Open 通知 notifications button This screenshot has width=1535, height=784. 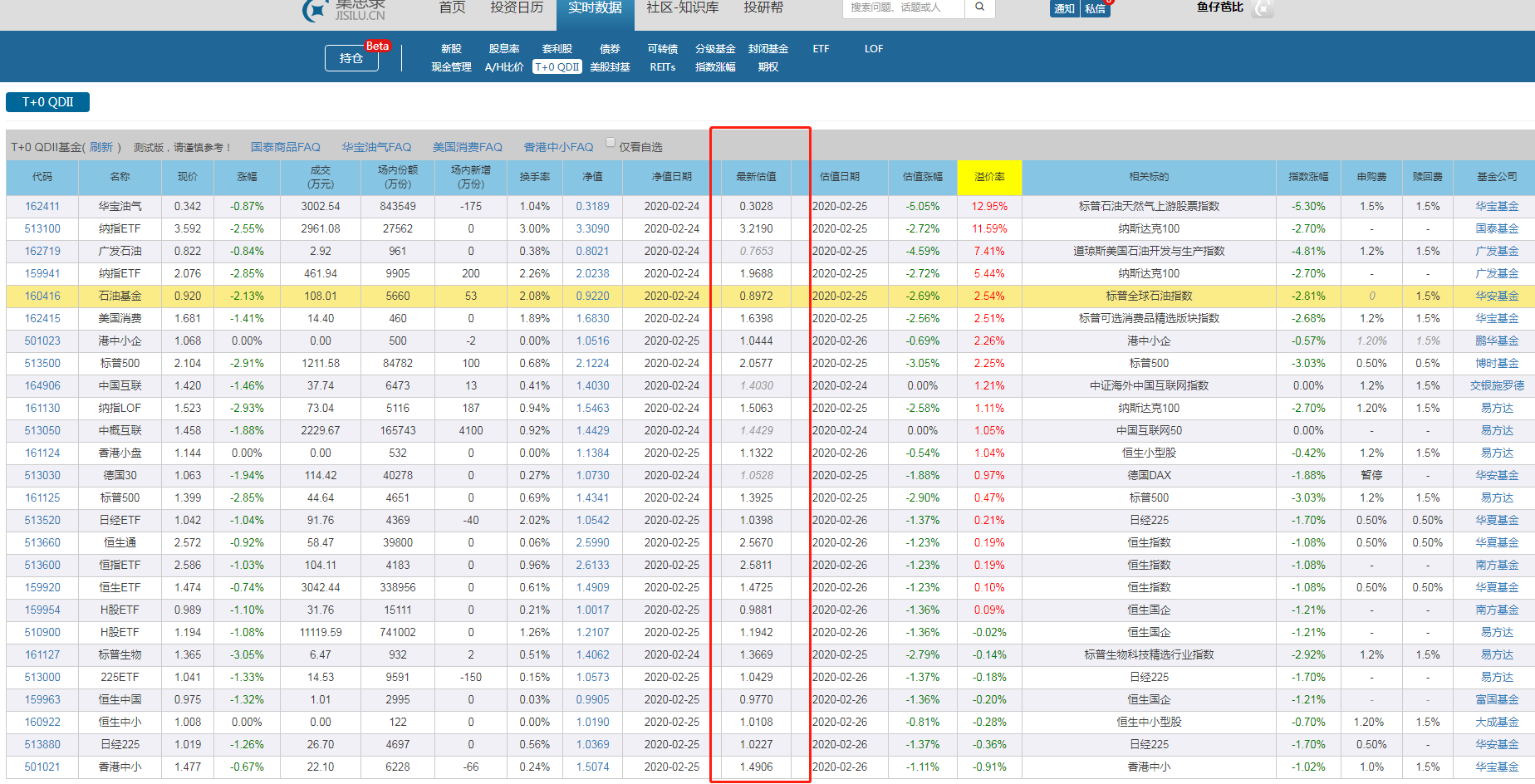click(x=1064, y=9)
